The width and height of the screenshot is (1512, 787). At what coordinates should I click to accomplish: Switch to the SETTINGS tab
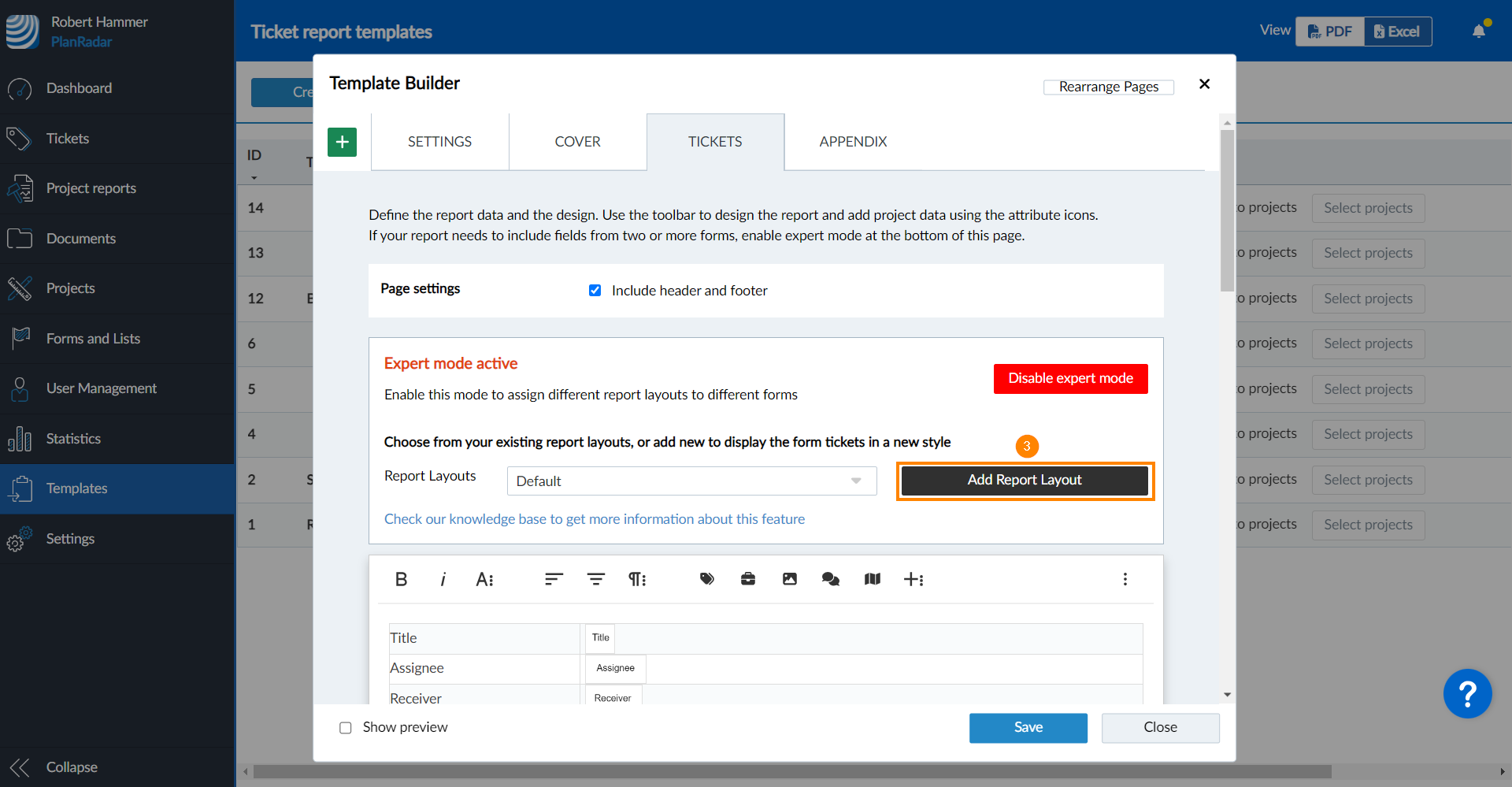pyautogui.click(x=439, y=142)
